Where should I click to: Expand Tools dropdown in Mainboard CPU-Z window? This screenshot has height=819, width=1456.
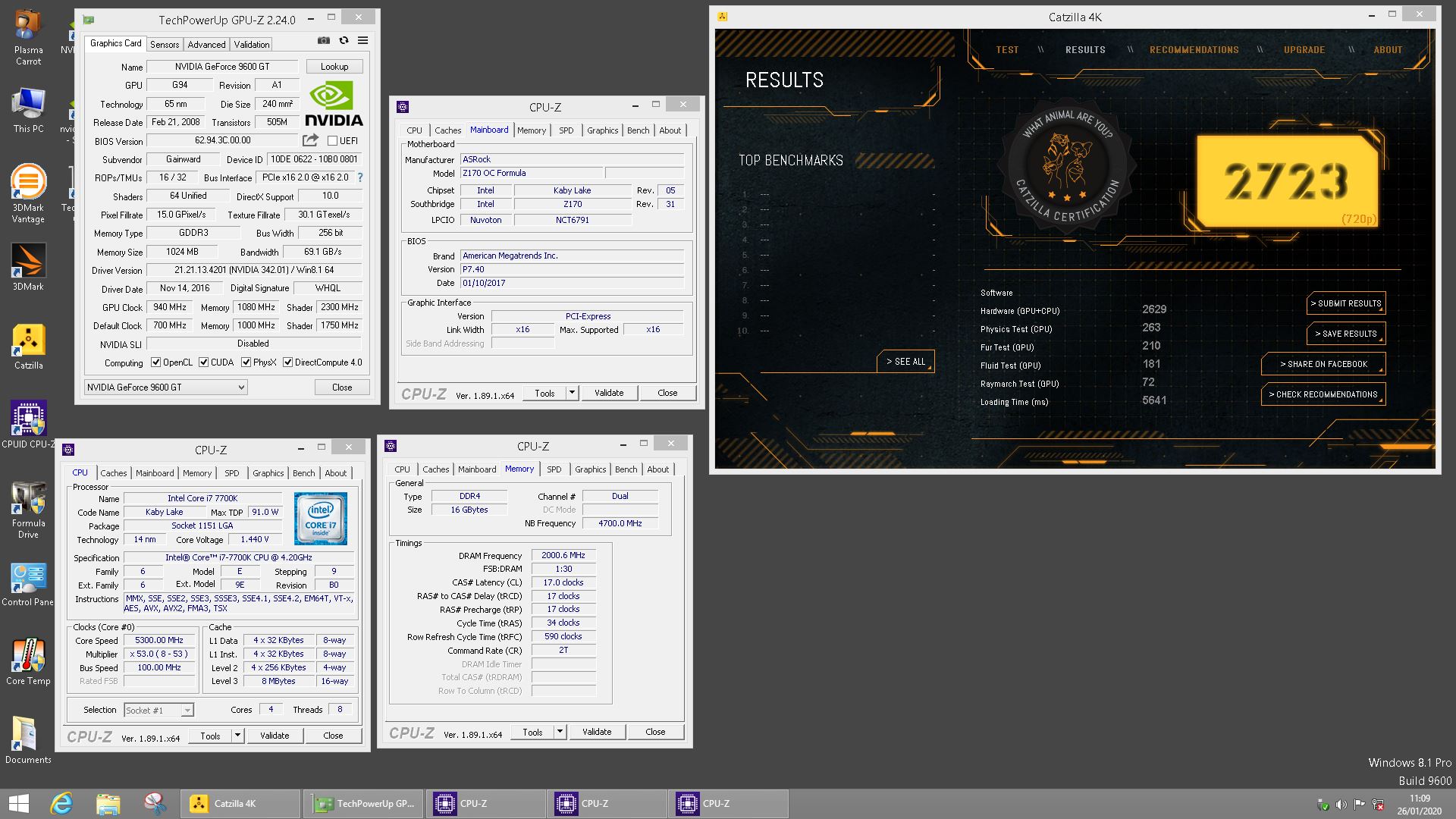pyautogui.click(x=572, y=393)
